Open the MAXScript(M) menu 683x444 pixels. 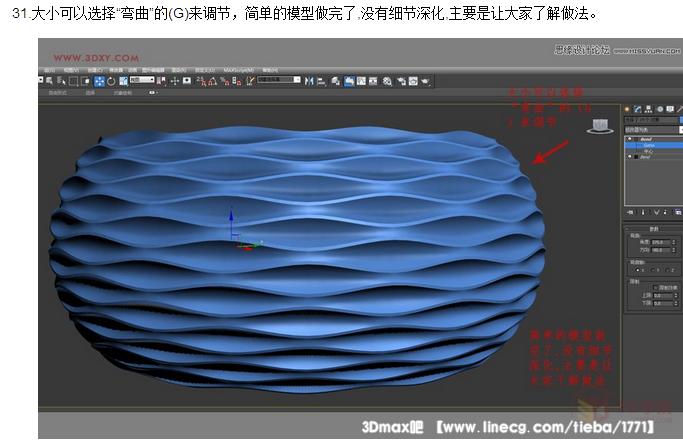[x=238, y=70]
